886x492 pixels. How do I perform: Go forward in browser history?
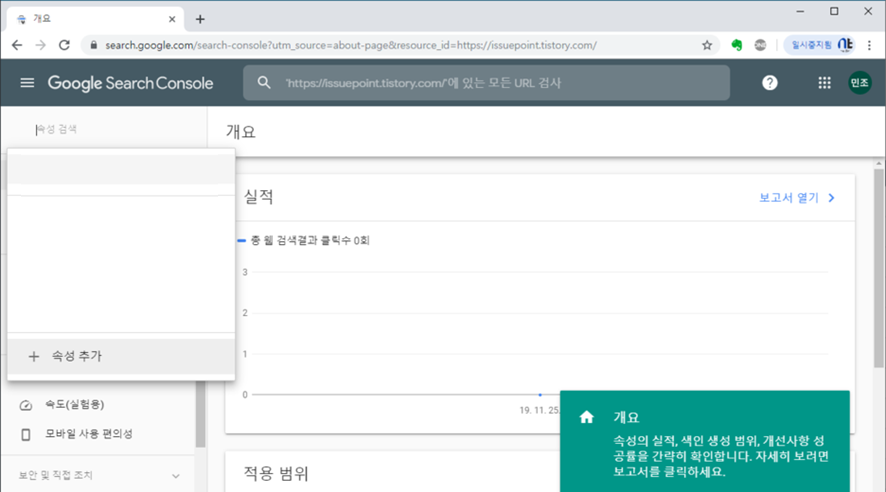pyautogui.click(x=41, y=45)
